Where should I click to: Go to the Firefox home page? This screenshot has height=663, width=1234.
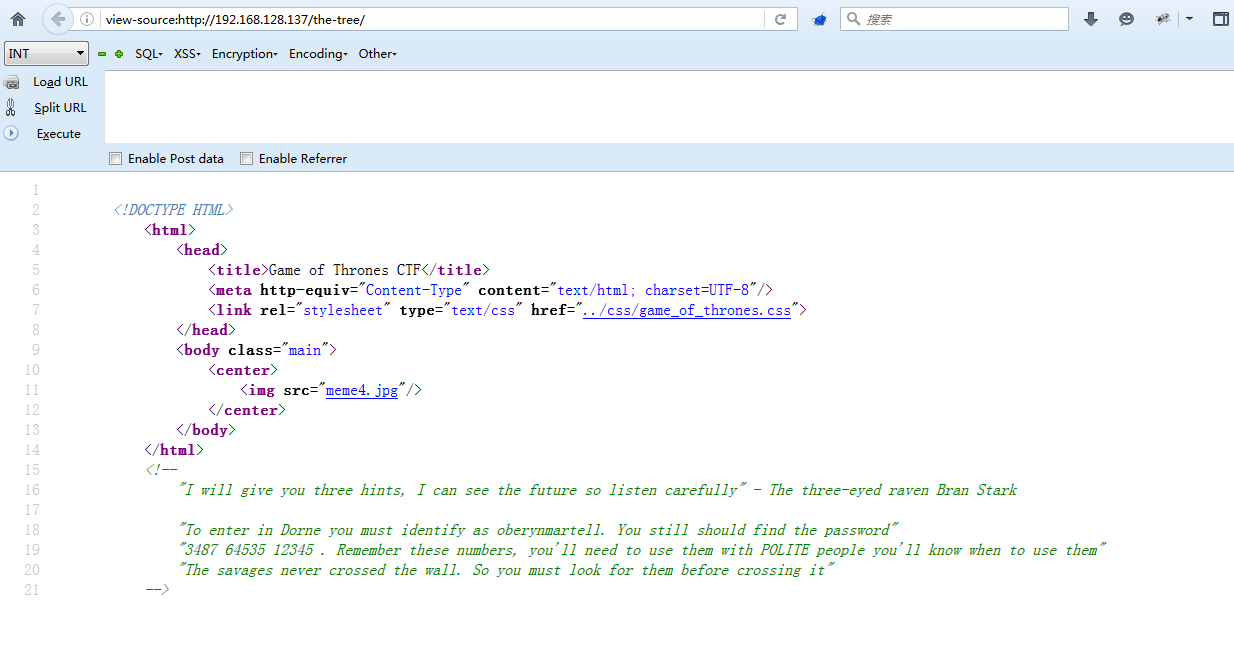click(17, 19)
